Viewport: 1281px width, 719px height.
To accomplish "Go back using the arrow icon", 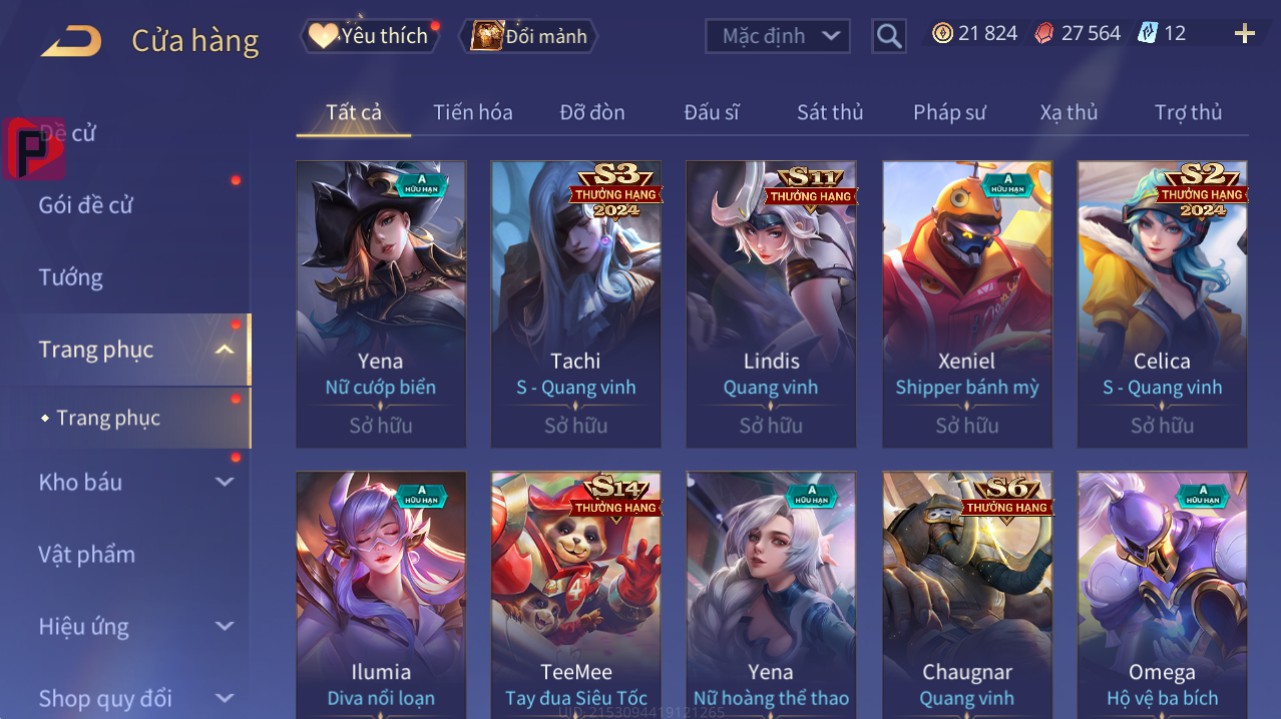I will [71, 40].
